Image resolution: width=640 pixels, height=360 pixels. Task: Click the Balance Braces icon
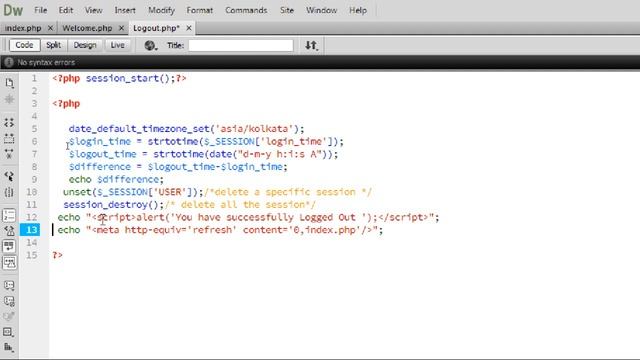(9, 192)
